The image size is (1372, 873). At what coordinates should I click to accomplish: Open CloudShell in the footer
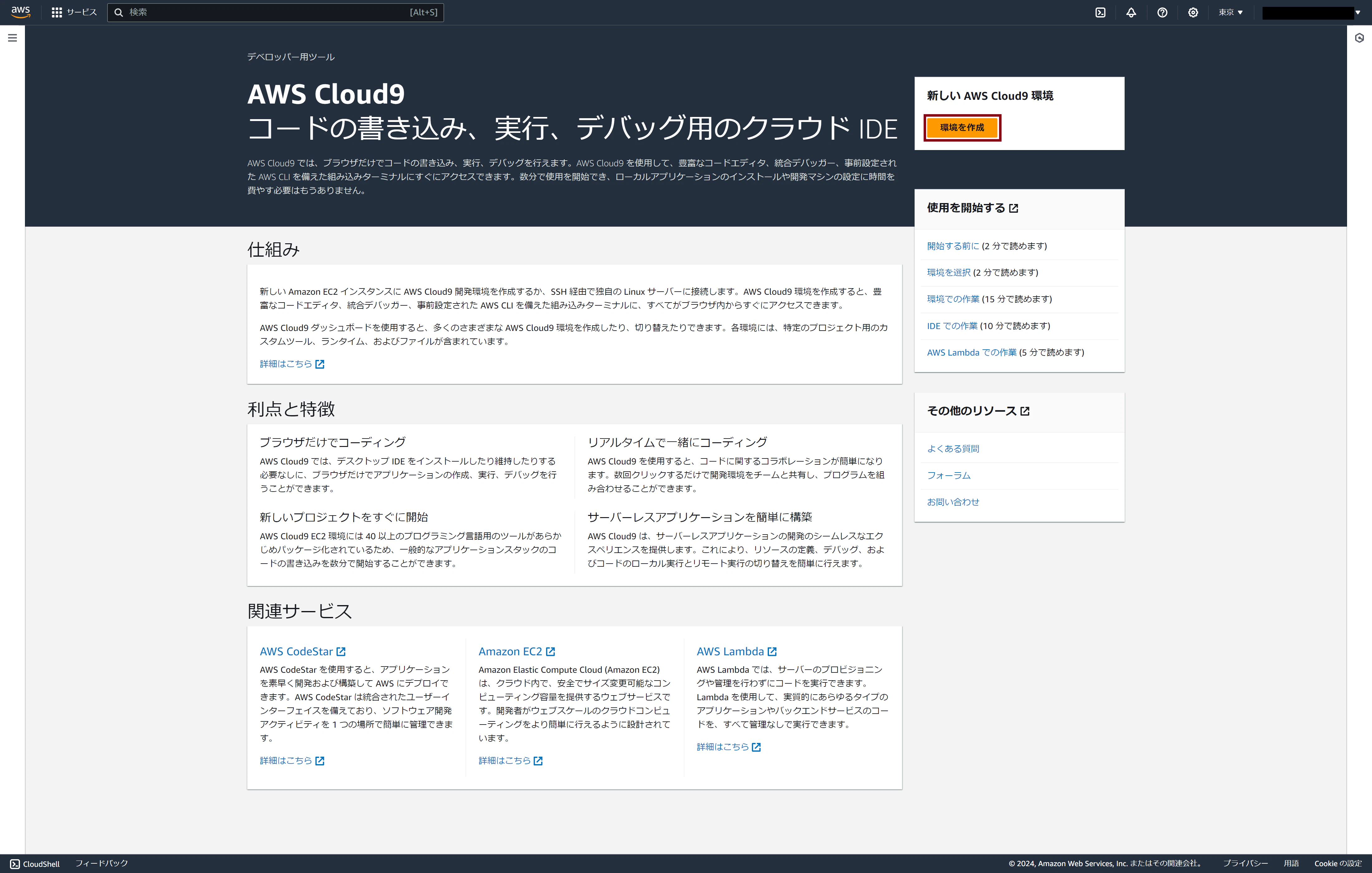point(35,864)
